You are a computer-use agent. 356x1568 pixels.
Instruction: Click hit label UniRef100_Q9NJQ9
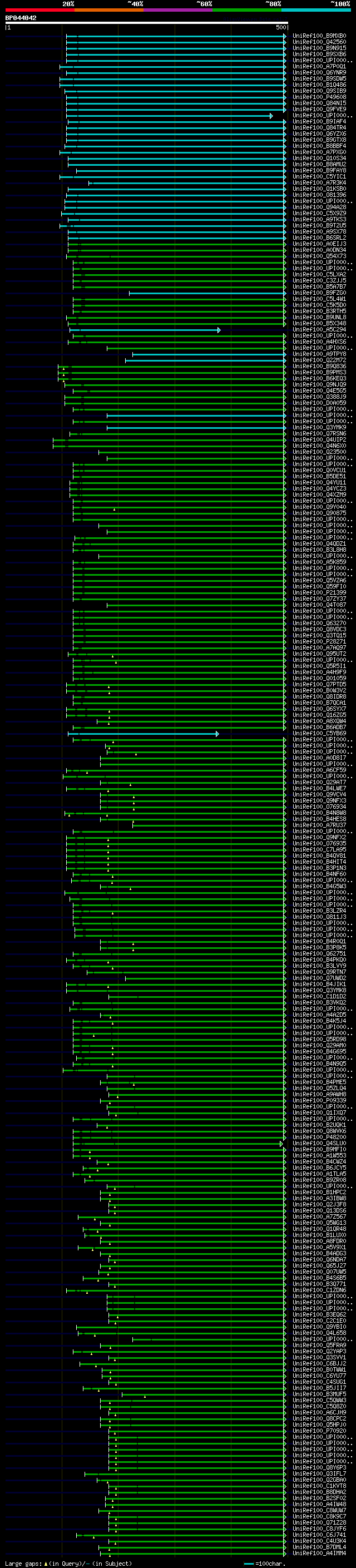point(319,385)
